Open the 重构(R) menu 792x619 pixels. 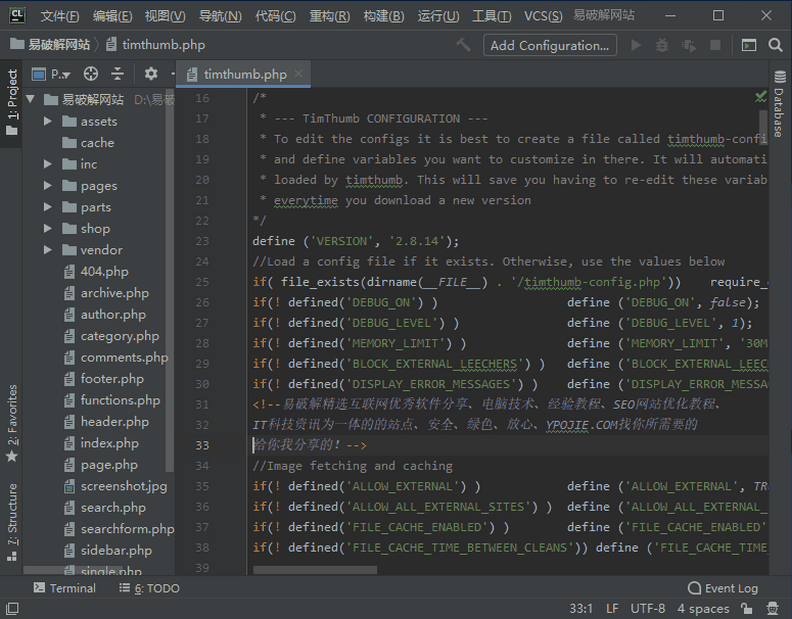(x=329, y=16)
